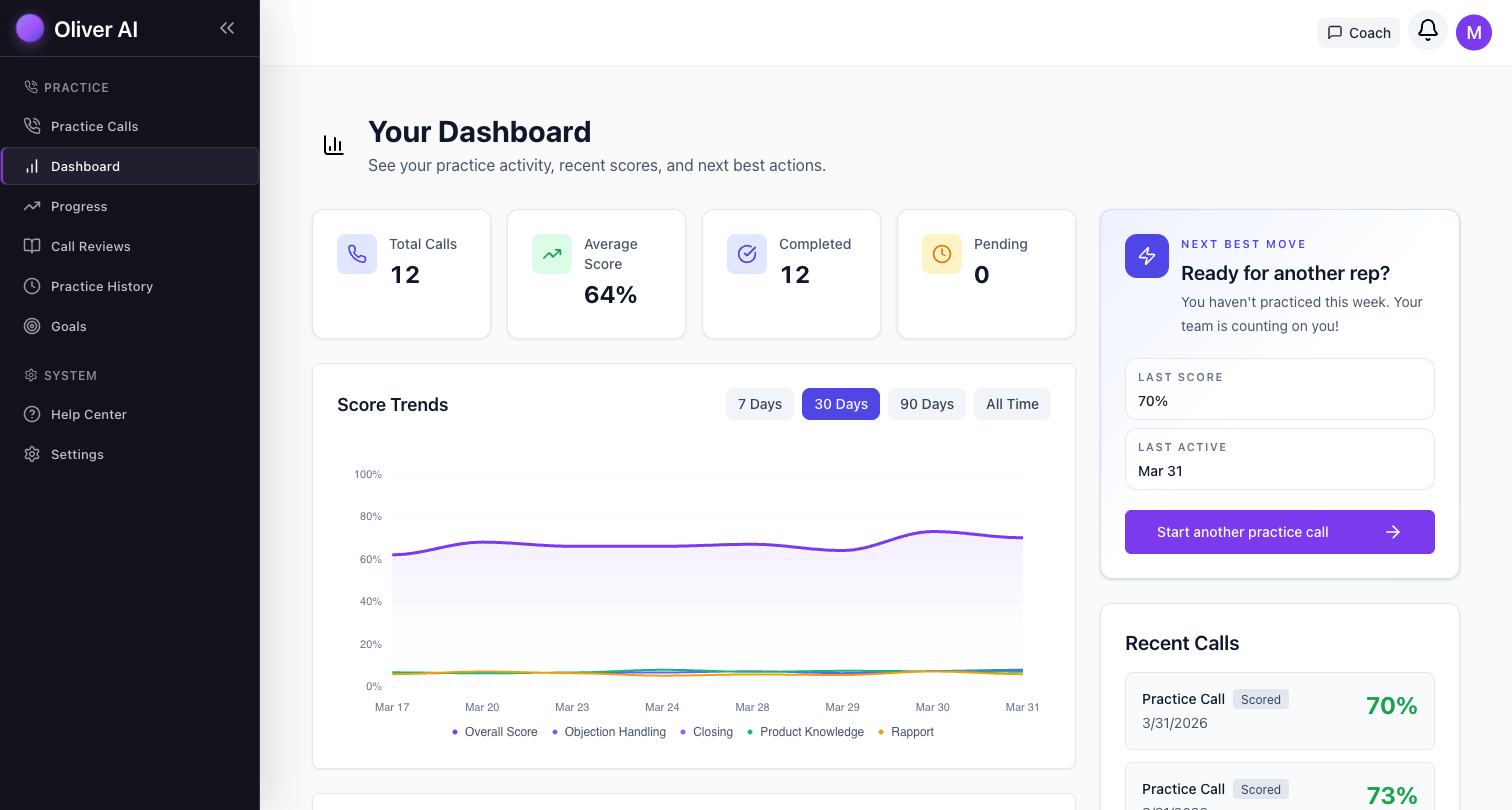
Task: Click the Total Calls value 12
Action: [x=405, y=275]
